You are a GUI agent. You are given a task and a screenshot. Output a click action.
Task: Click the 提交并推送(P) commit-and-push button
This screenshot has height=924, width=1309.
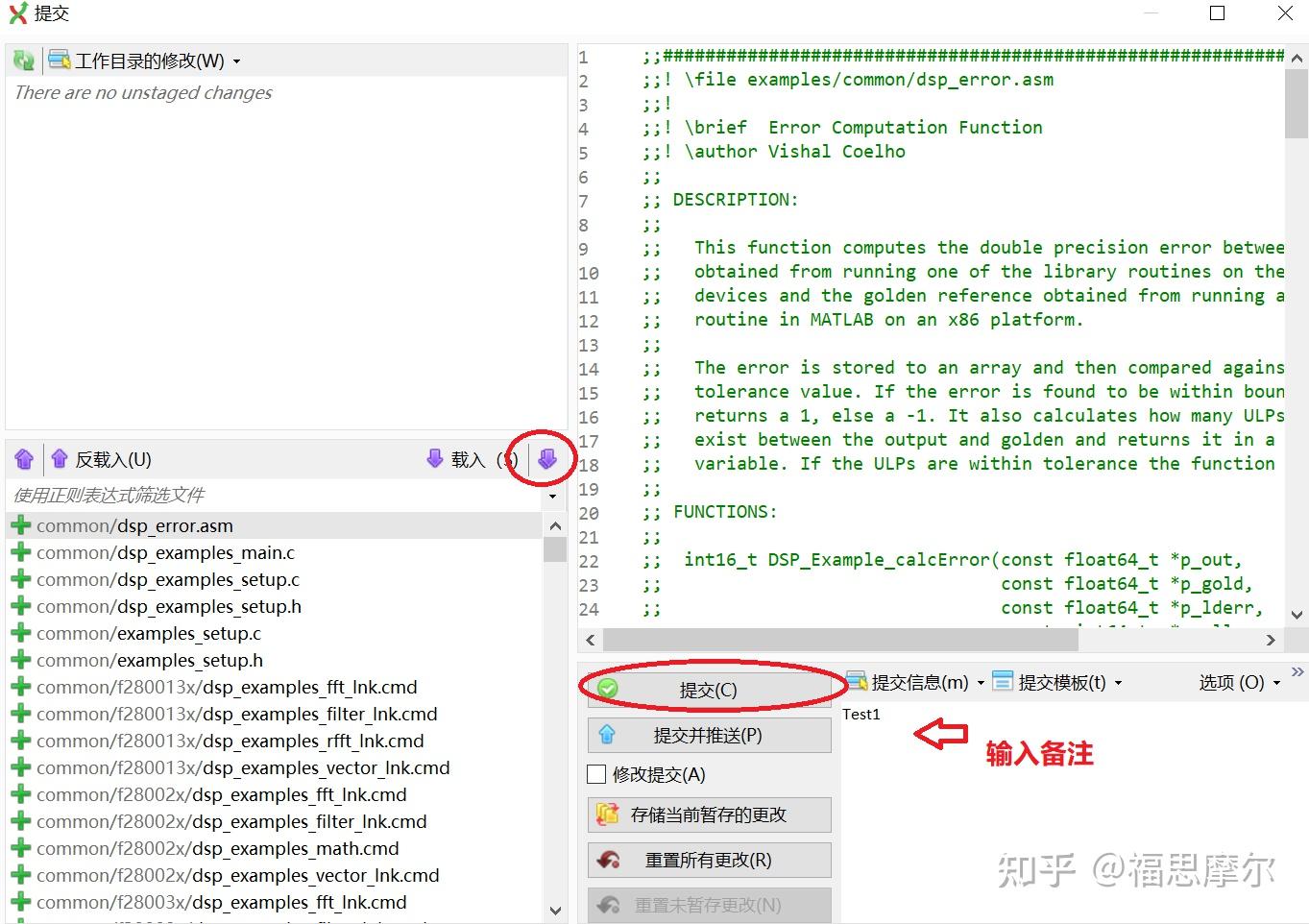[710, 734]
